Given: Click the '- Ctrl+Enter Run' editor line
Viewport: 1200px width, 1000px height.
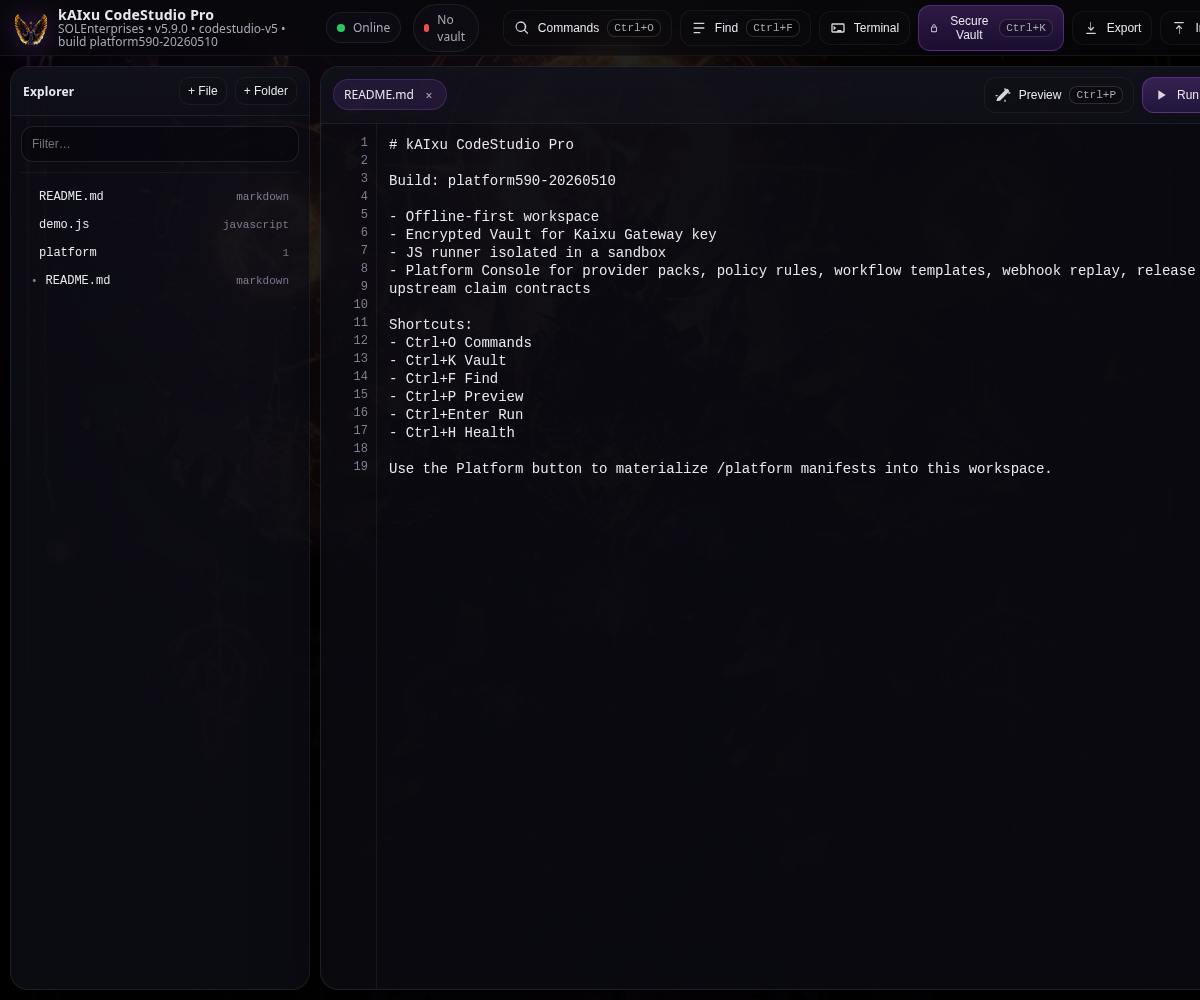Looking at the screenshot, I should click(x=456, y=415).
